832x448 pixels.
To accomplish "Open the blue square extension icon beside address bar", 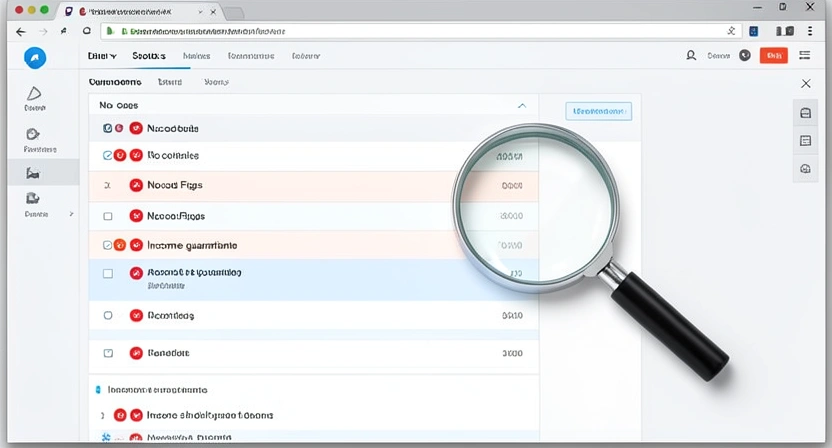I will click(753, 31).
